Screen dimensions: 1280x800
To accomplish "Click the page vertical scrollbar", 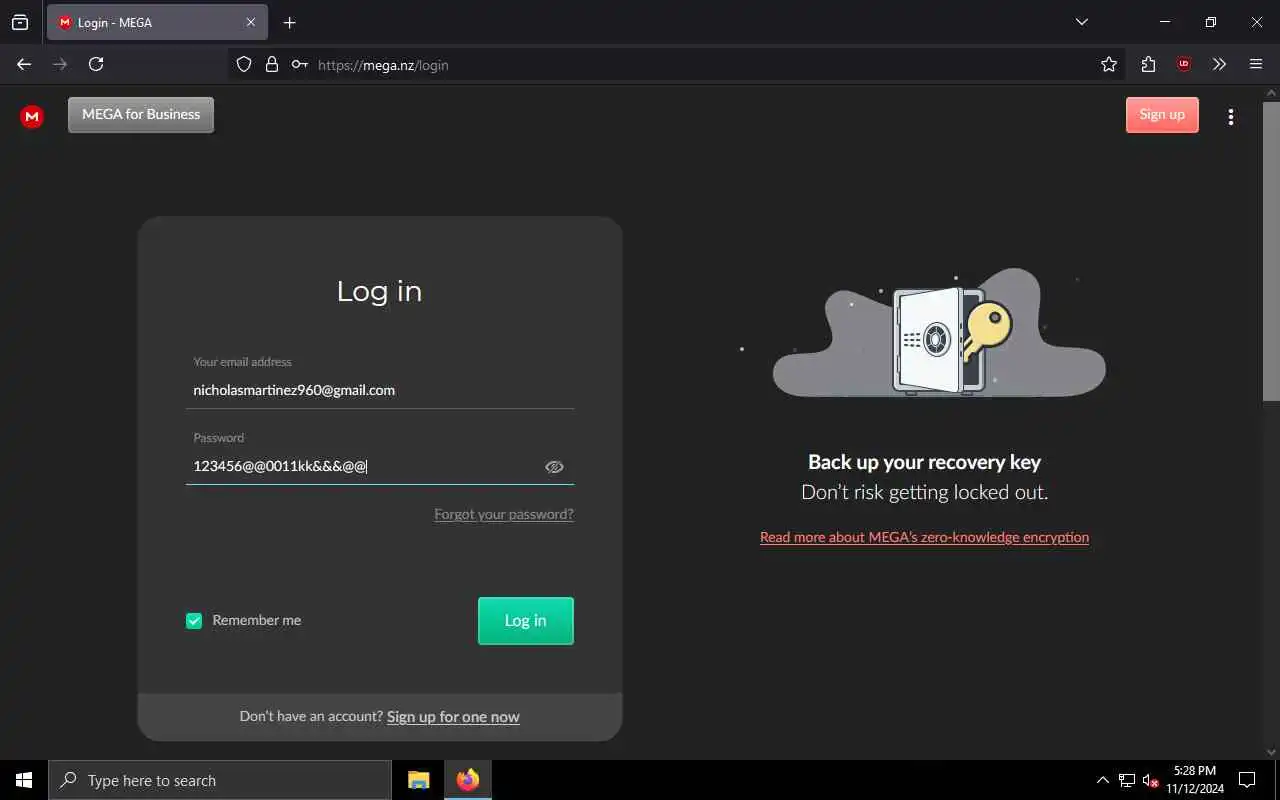I will point(1271,250).
